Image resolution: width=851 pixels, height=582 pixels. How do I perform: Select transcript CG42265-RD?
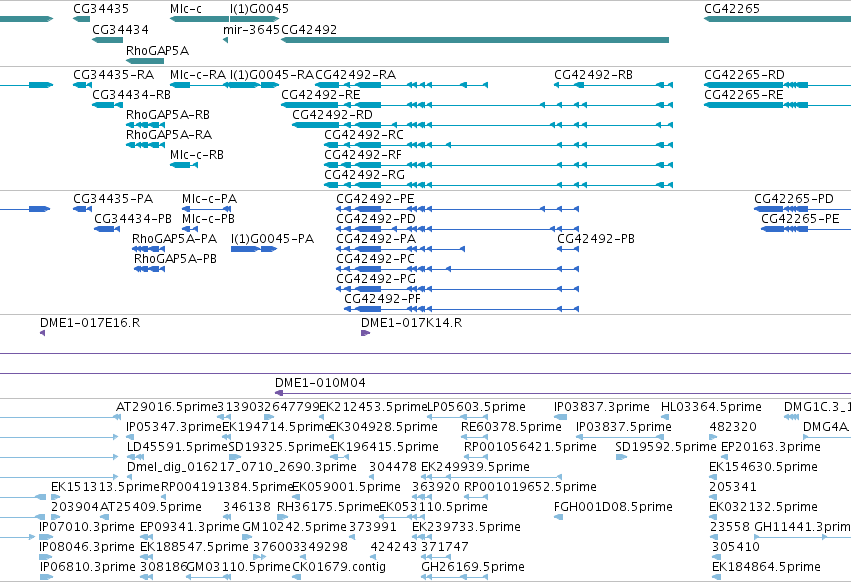pos(777,85)
